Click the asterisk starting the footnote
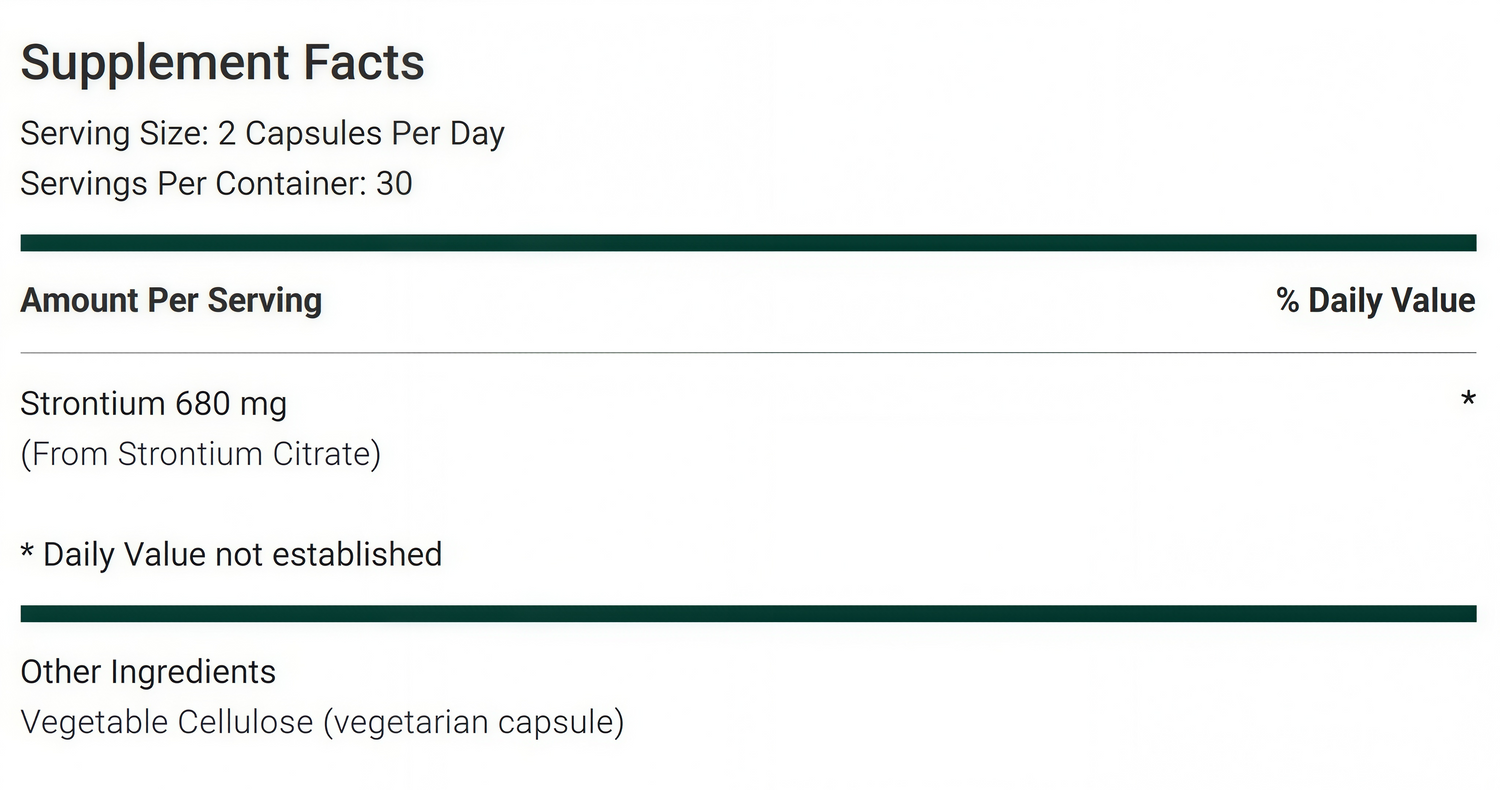This screenshot has width=1500, height=790. click(x=27, y=552)
